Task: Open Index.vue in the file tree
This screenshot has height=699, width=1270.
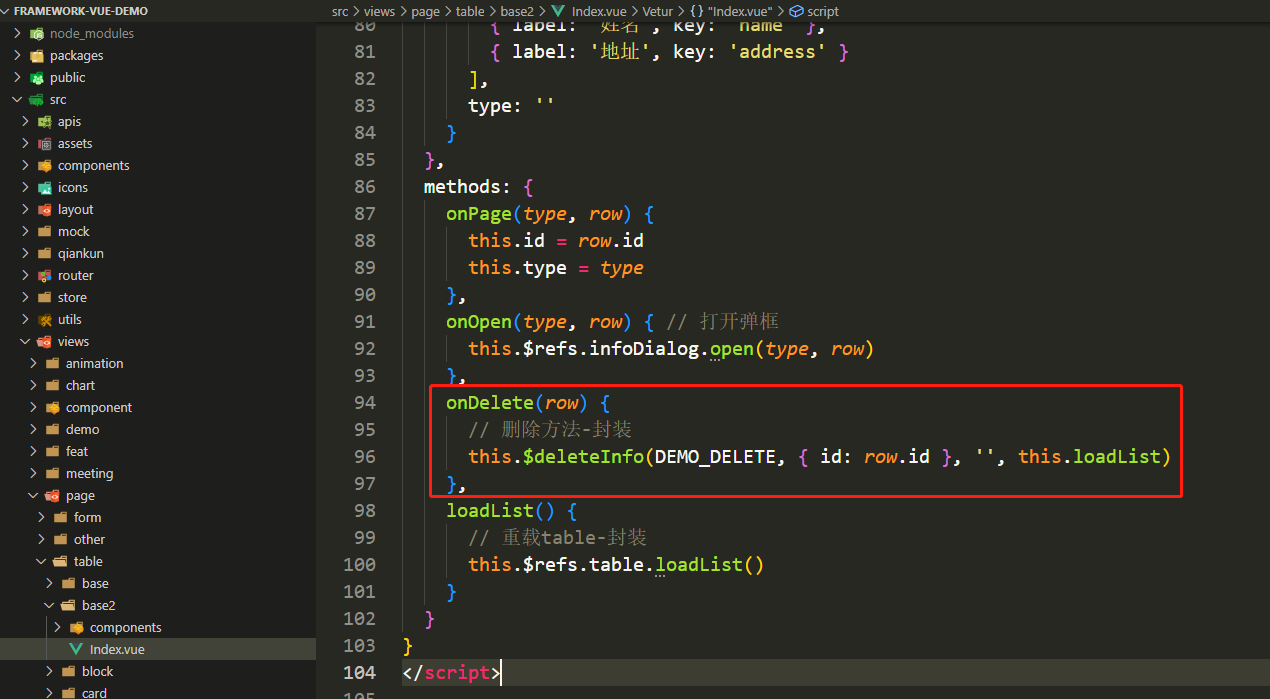Action: point(117,649)
